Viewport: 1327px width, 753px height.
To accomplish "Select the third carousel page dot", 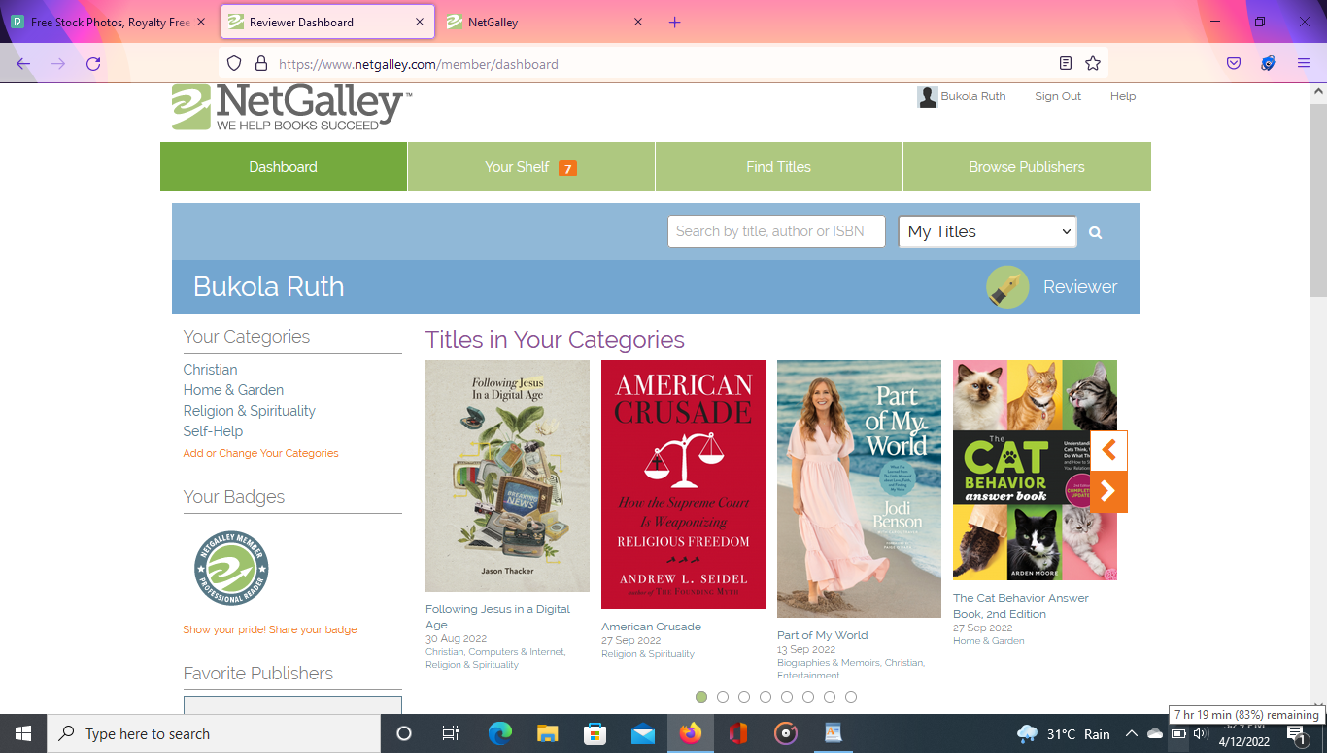I will tap(744, 697).
